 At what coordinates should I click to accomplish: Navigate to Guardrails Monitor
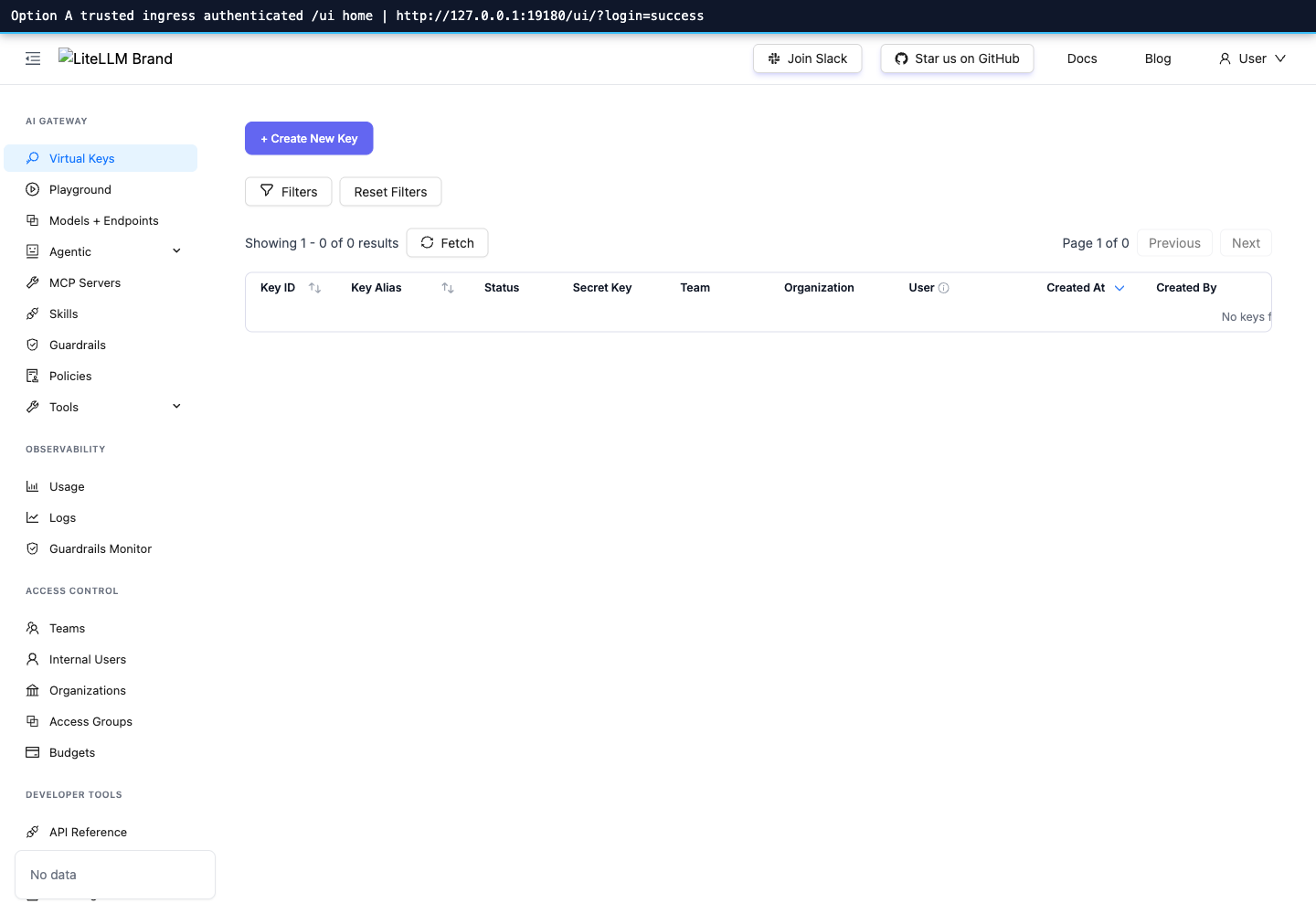click(101, 548)
